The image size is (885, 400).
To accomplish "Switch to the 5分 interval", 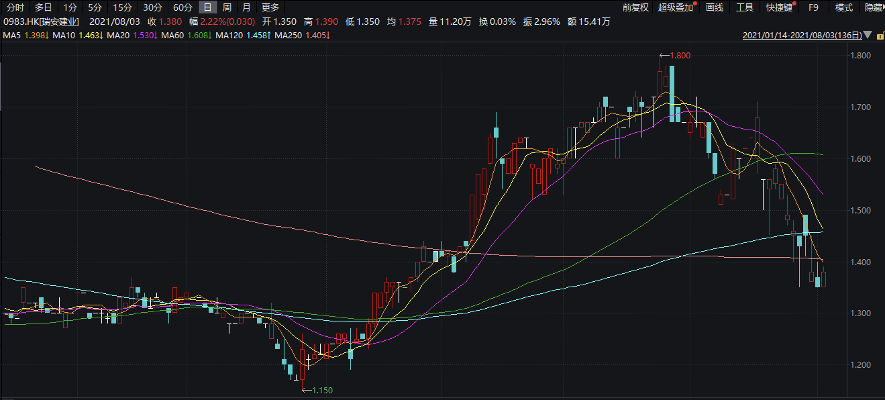I will pos(94,7).
